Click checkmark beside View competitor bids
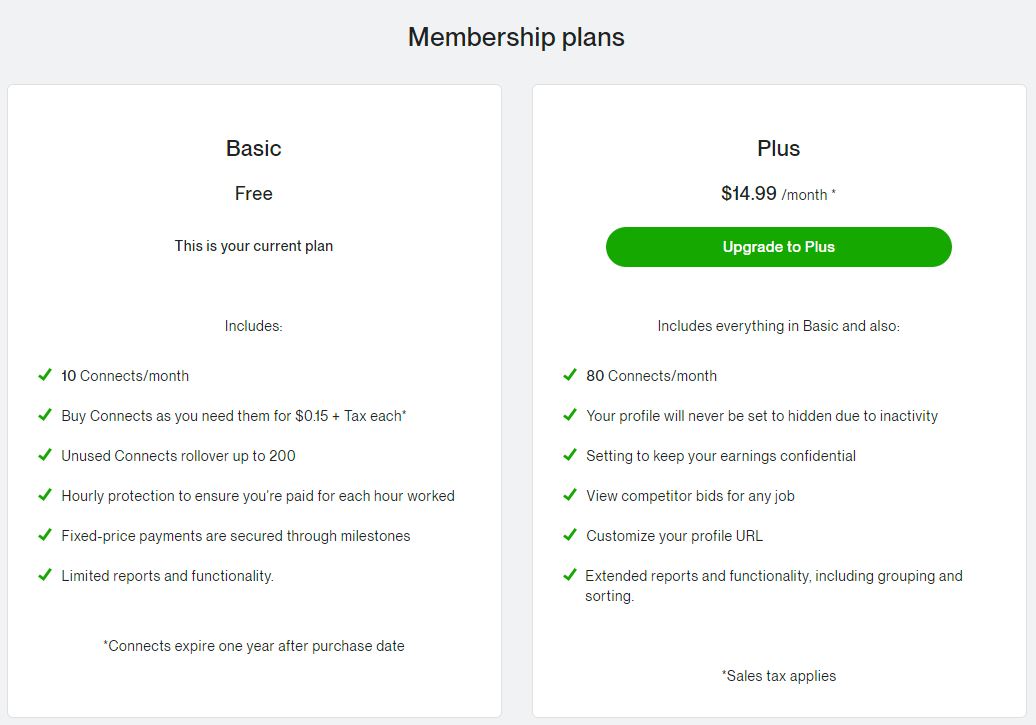Image resolution: width=1036 pixels, height=725 pixels. [570, 495]
